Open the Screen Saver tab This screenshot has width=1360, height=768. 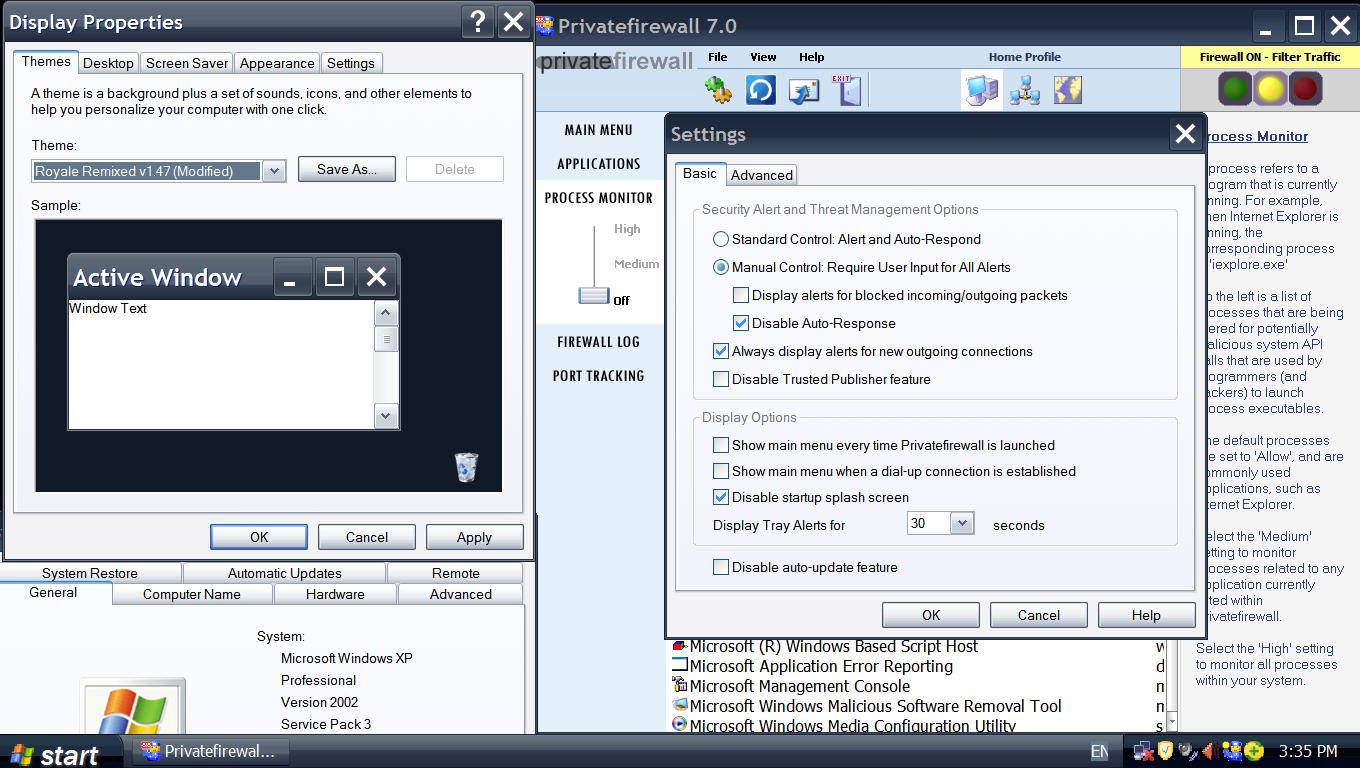pos(187,63)
